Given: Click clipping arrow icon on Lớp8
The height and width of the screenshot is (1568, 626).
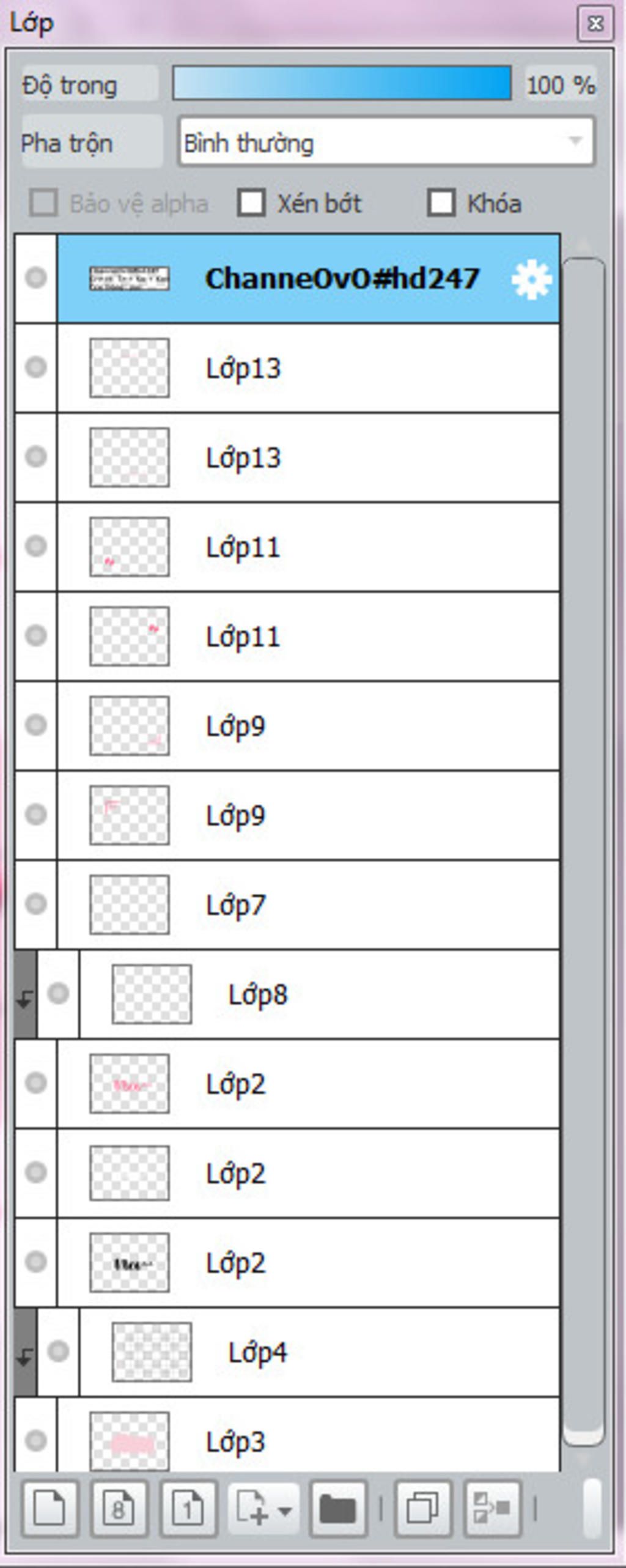Looking at the screenshot, I should [x=25, y=994].
